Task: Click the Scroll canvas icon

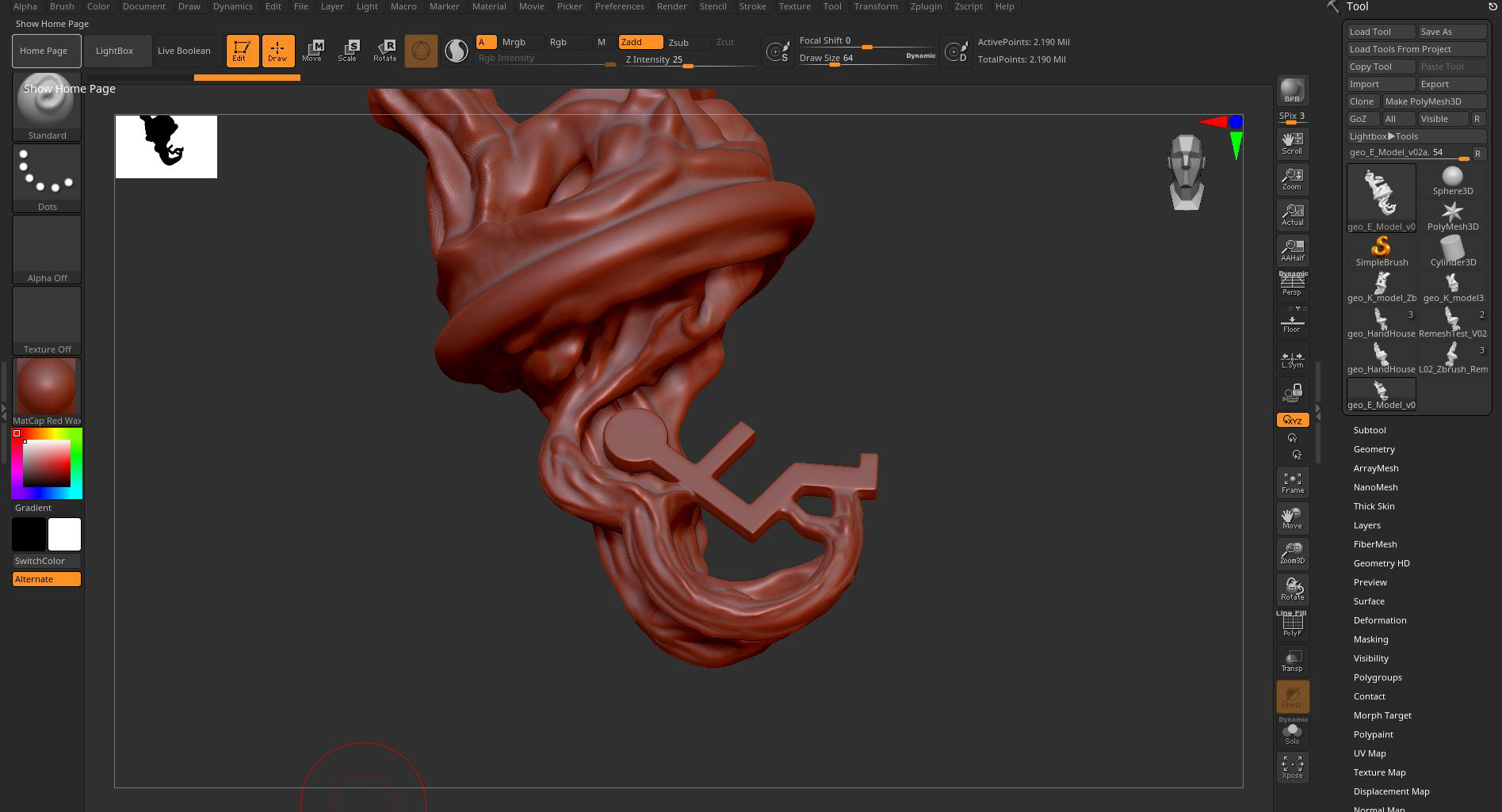Action: [1292, 143]
